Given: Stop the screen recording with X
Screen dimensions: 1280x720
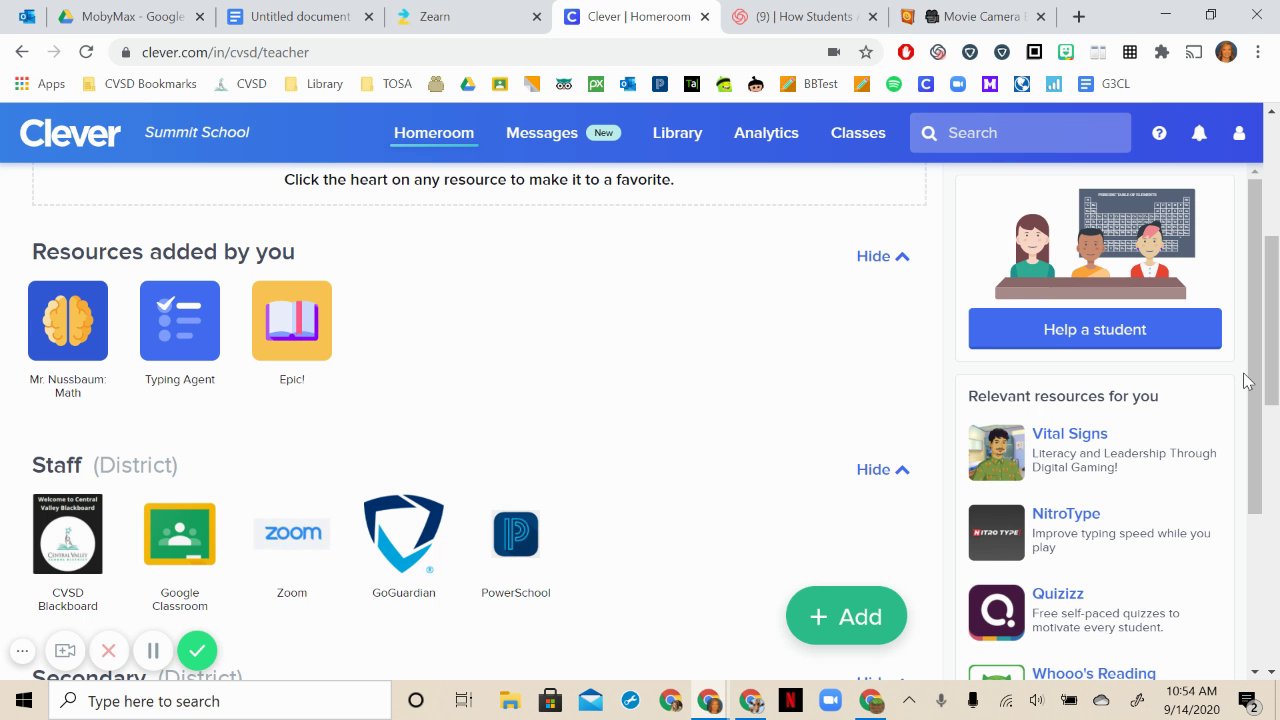Looking at the screenshot, I should [109, 651].
